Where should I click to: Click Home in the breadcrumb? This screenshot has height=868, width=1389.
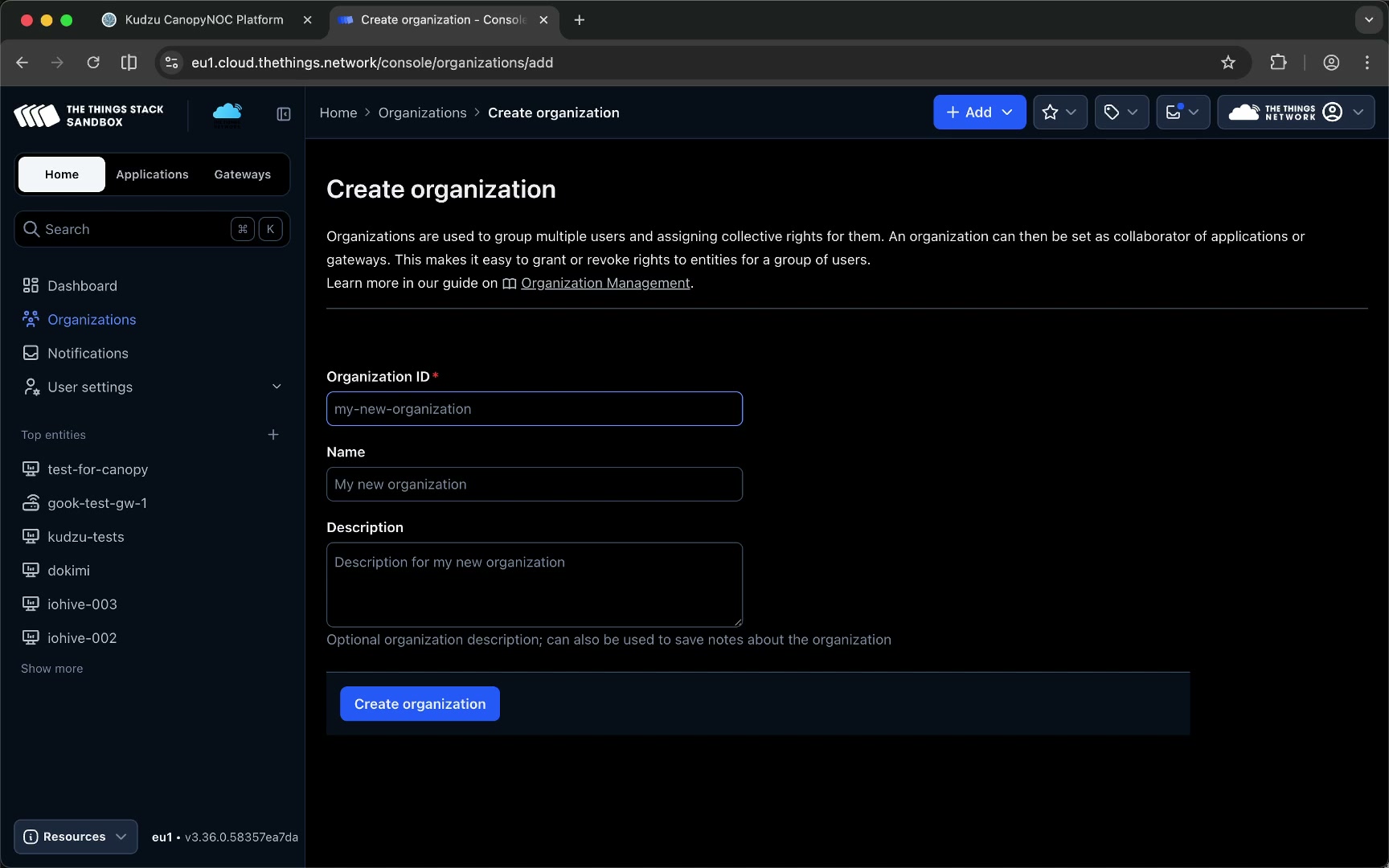(x=338, y=113)
